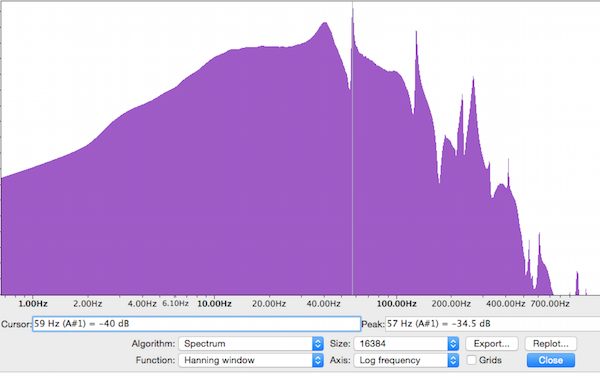Click the Replot... button

(551, 344)
